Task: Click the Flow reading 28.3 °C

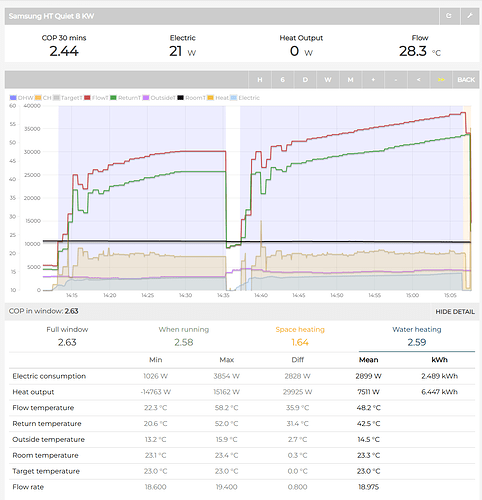Action: click(420, 51)
